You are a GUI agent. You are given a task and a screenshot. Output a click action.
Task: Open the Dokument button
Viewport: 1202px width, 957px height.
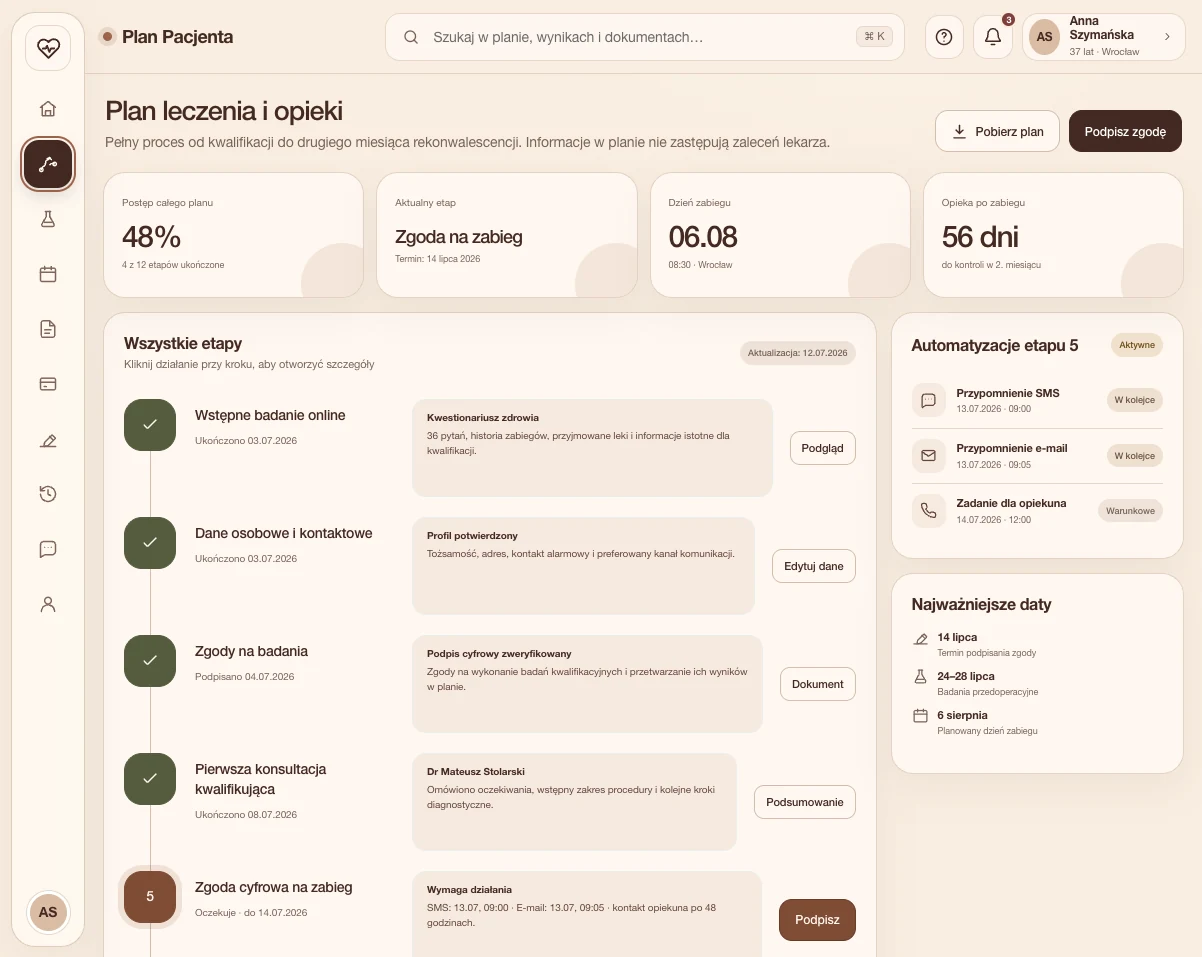click(817, 684)
